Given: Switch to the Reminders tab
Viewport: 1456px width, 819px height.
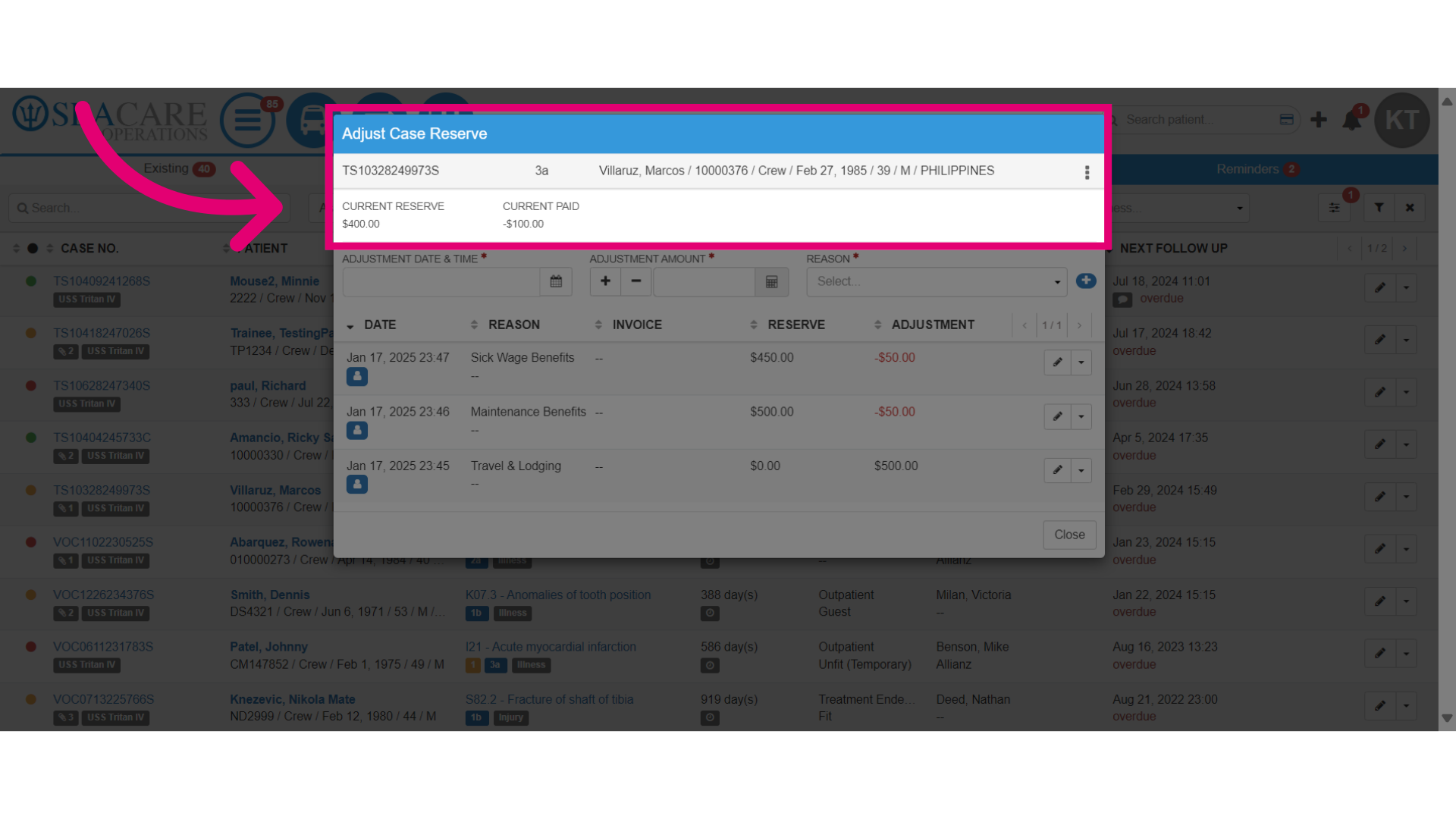Looking at the screenshot, I should point(1257,169).
